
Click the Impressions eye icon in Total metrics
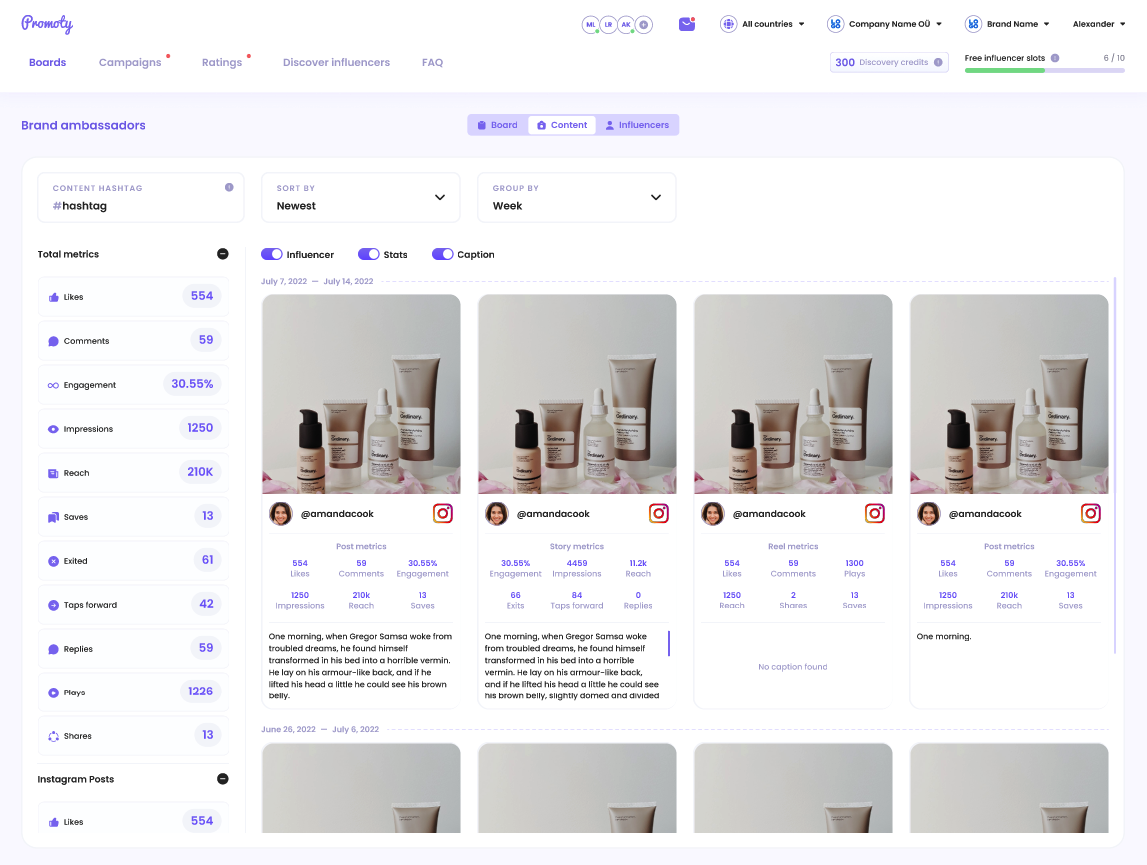(x=53, y=429)
